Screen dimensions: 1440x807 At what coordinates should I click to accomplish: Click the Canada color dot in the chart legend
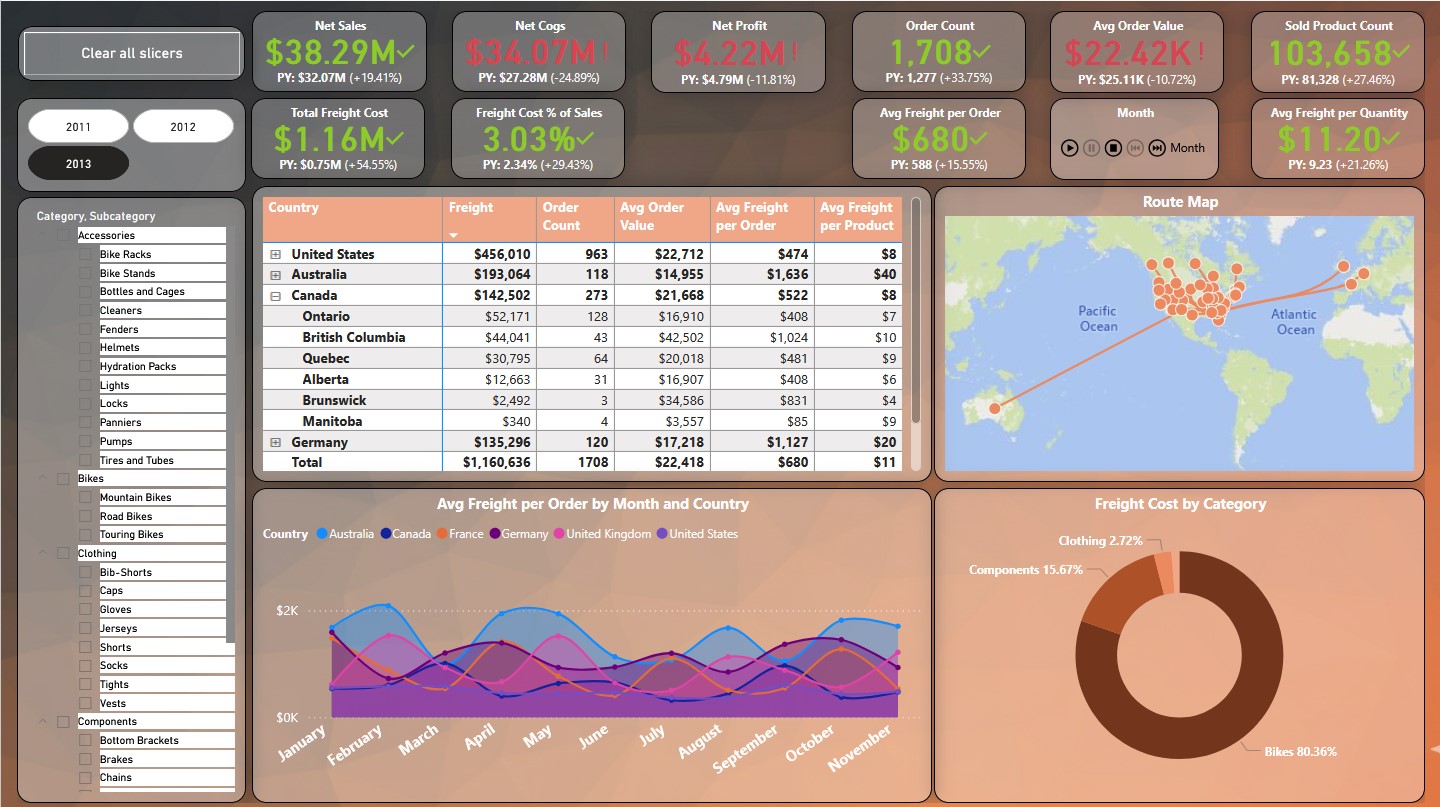386,534
